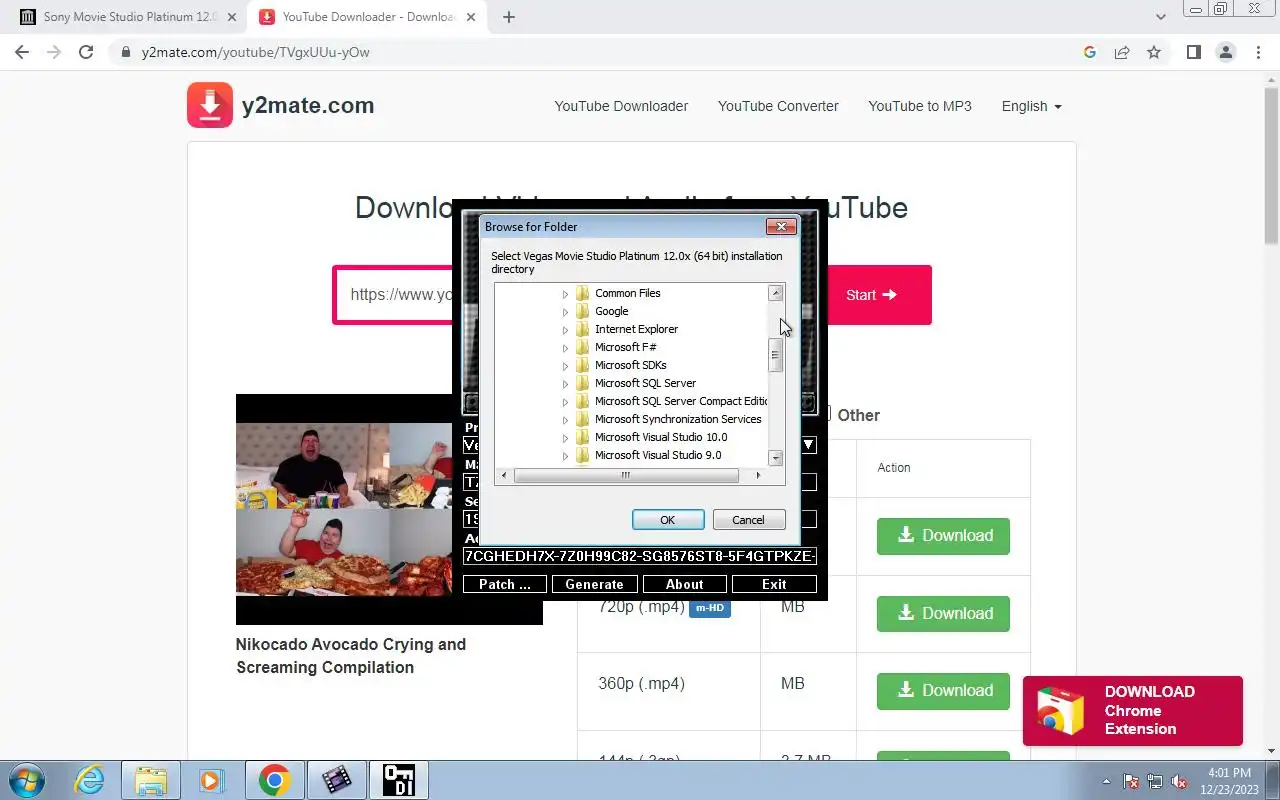Select Microsoft Visual Studio 9.0 folder
The width and height of the screenshot is (1280, 800).
[658, 455]
